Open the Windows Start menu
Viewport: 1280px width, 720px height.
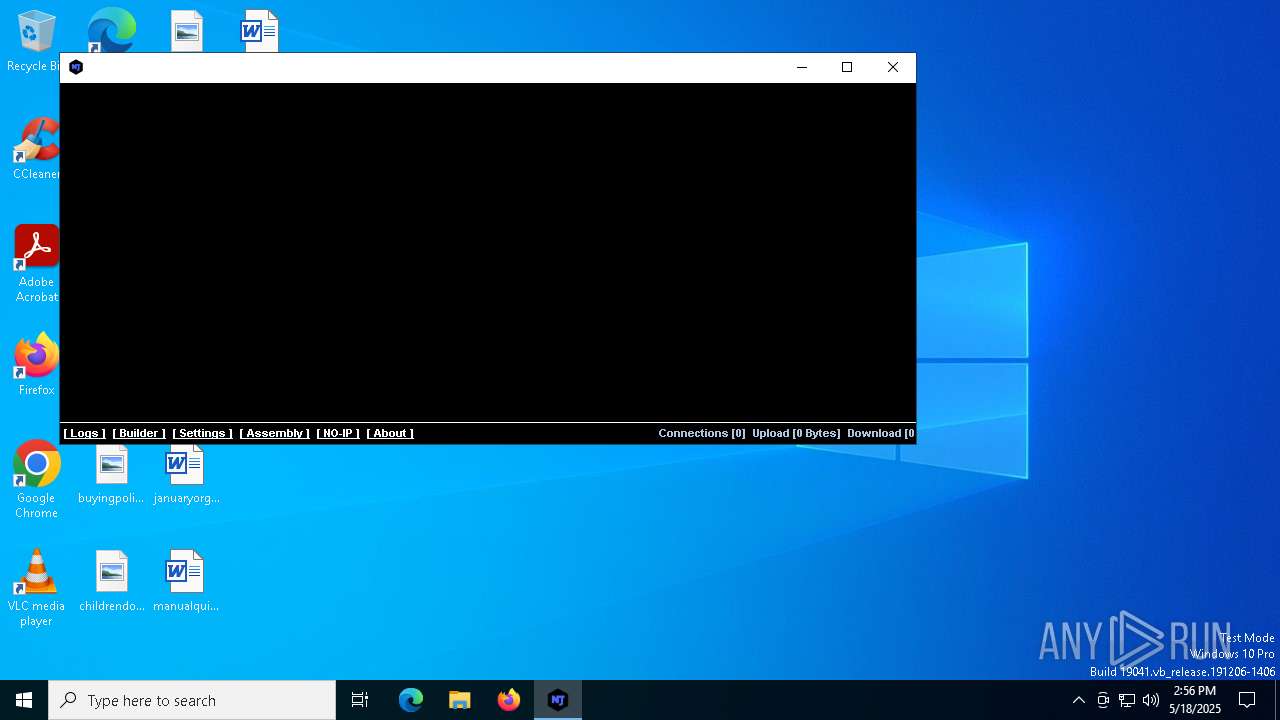[24, 700]
